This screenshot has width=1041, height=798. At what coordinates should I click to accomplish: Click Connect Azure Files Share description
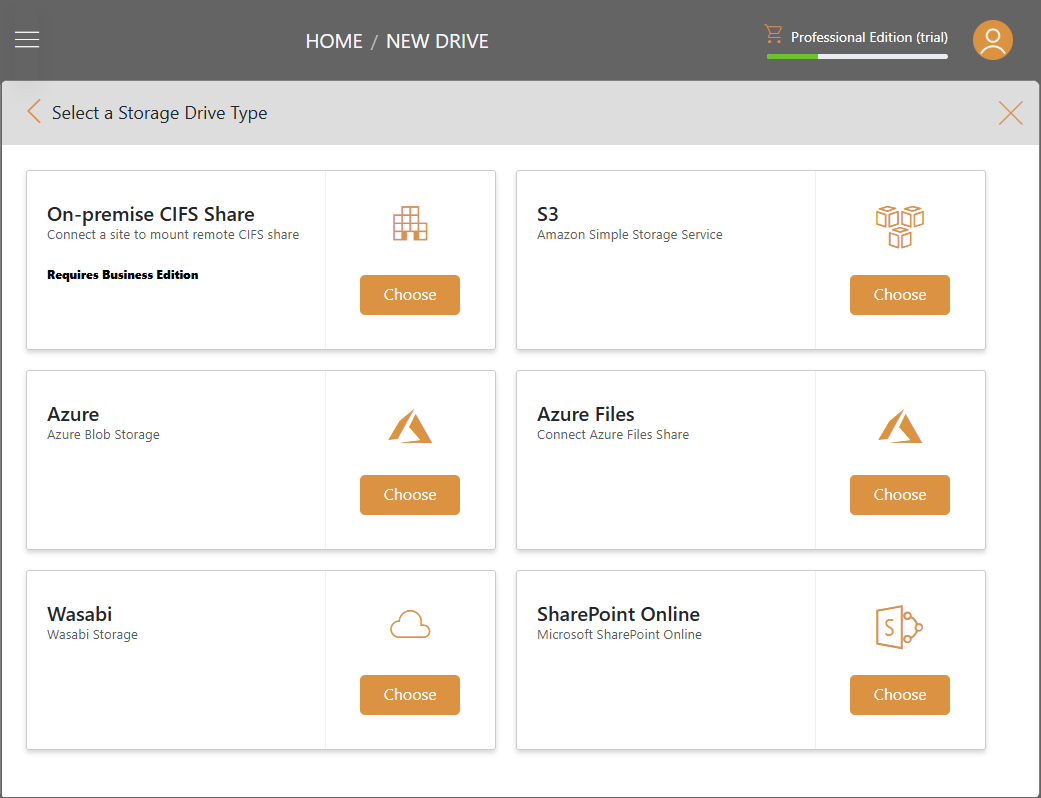[613, 434]
